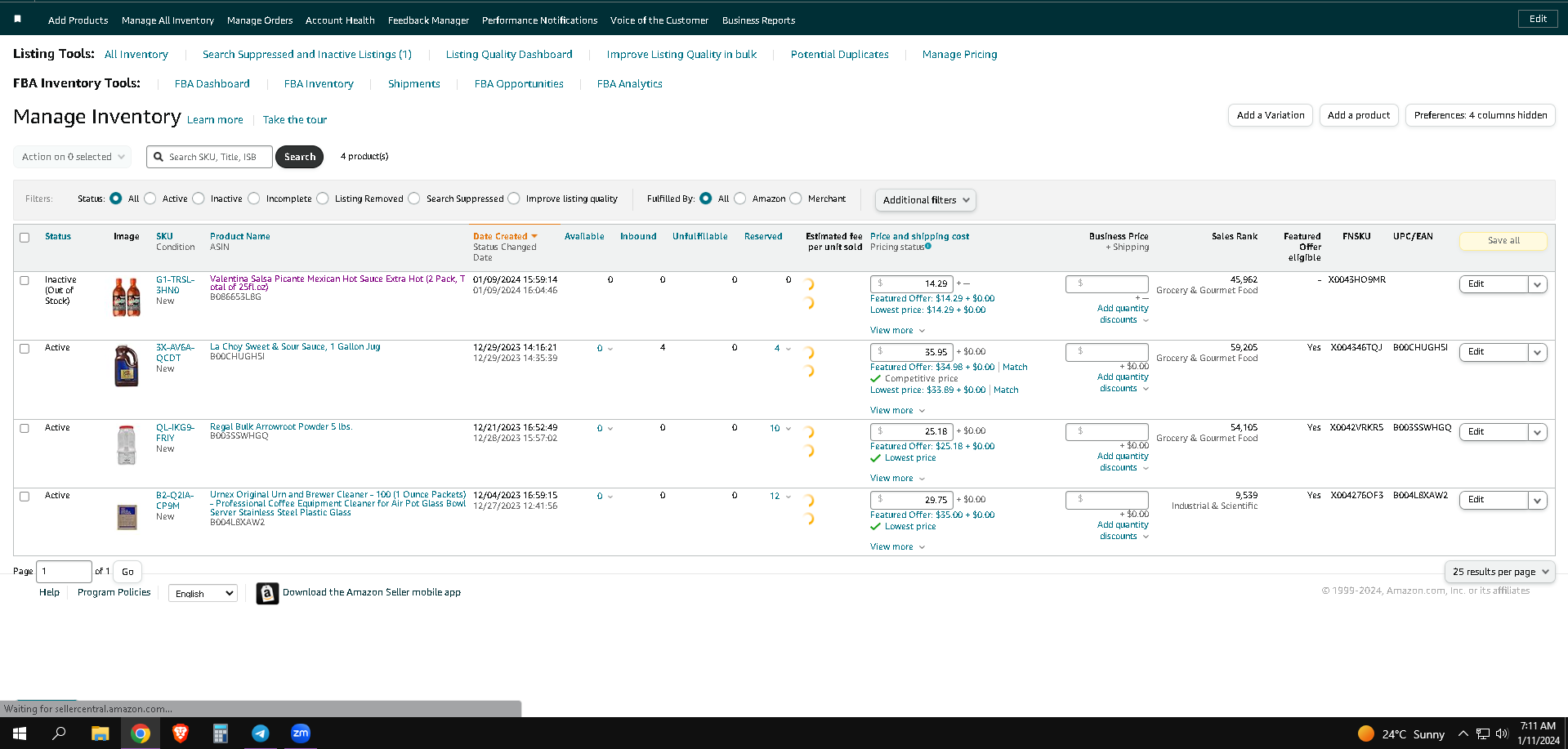Tick the select-all checkbox in the table header

coord(25,238)
